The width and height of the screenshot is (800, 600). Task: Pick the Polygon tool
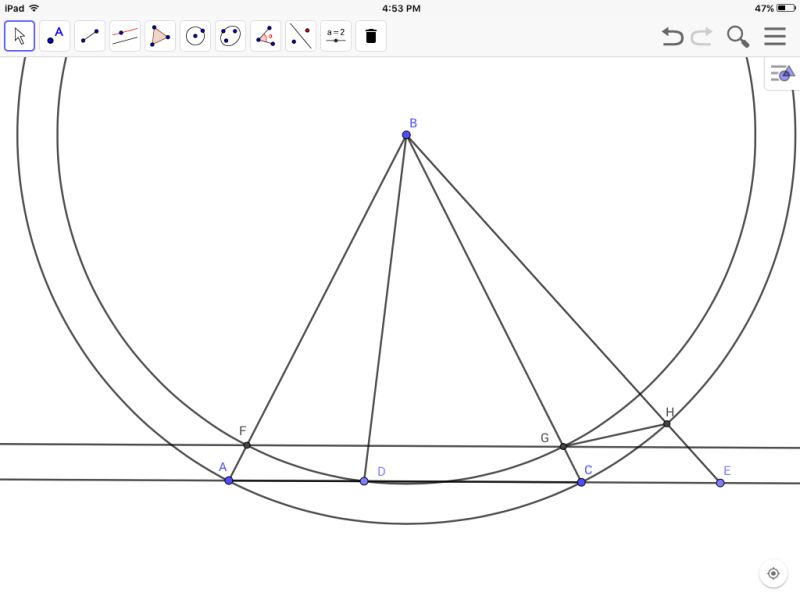pos(158,36)
